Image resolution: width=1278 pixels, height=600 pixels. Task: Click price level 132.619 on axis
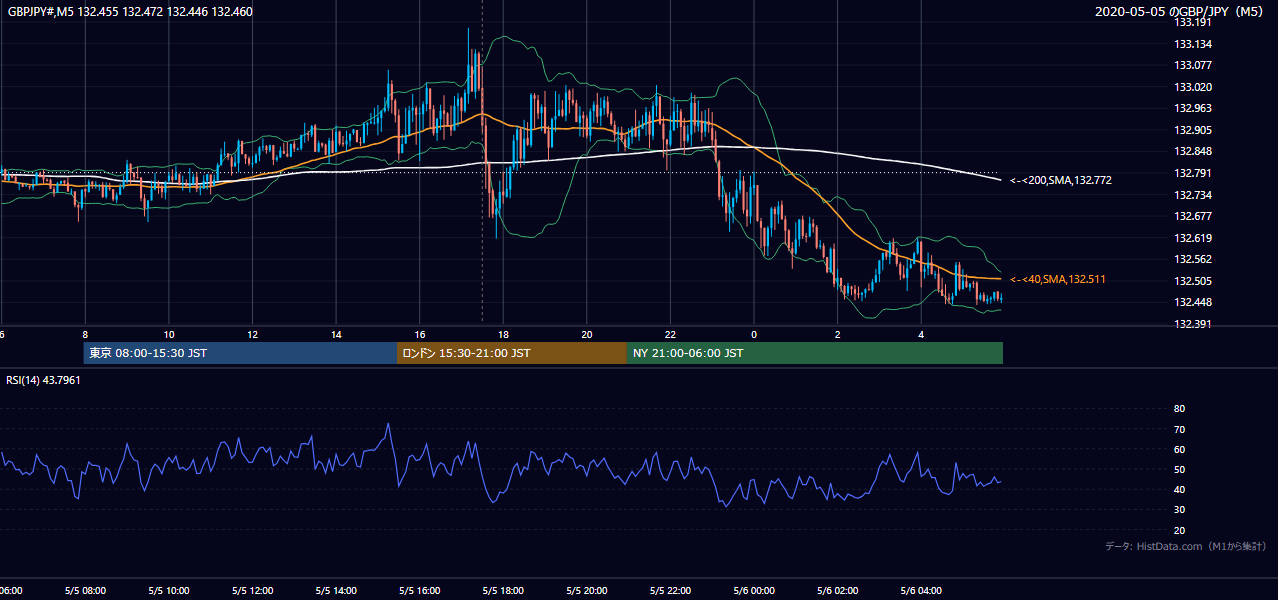[1192, 238]
